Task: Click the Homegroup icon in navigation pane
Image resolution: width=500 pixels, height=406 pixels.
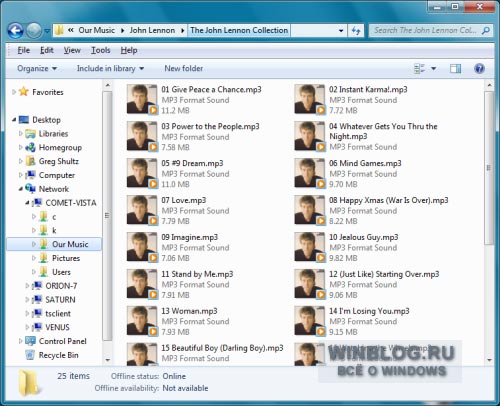Action: [30, 147]
